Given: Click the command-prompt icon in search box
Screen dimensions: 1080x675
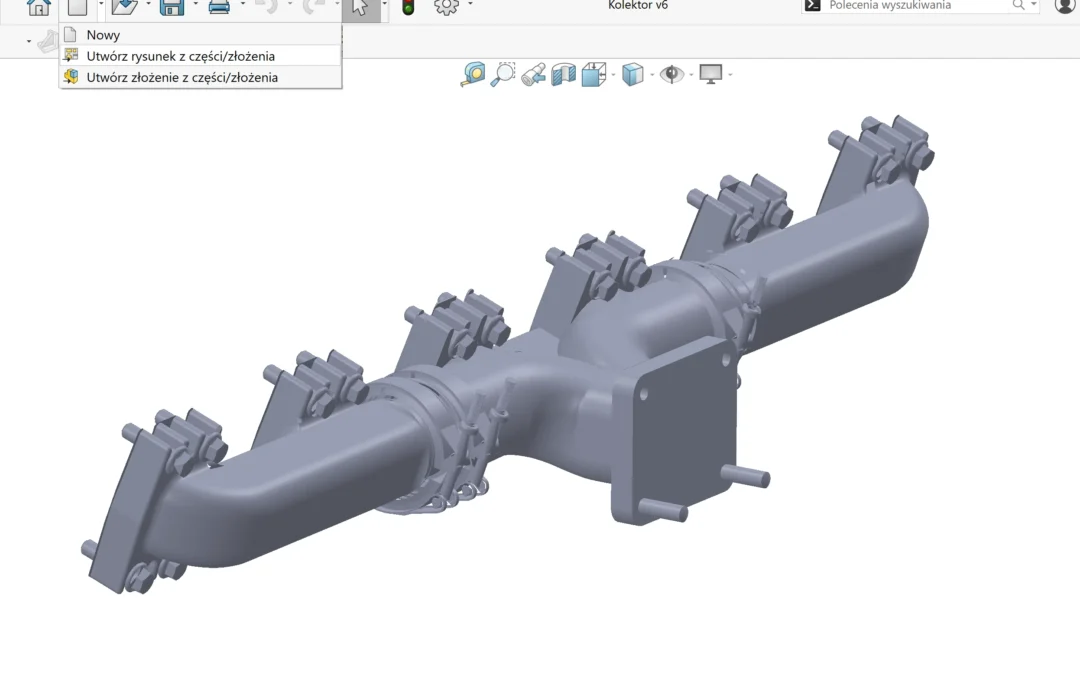Looking at the screenshot, I should pos(813,6).
